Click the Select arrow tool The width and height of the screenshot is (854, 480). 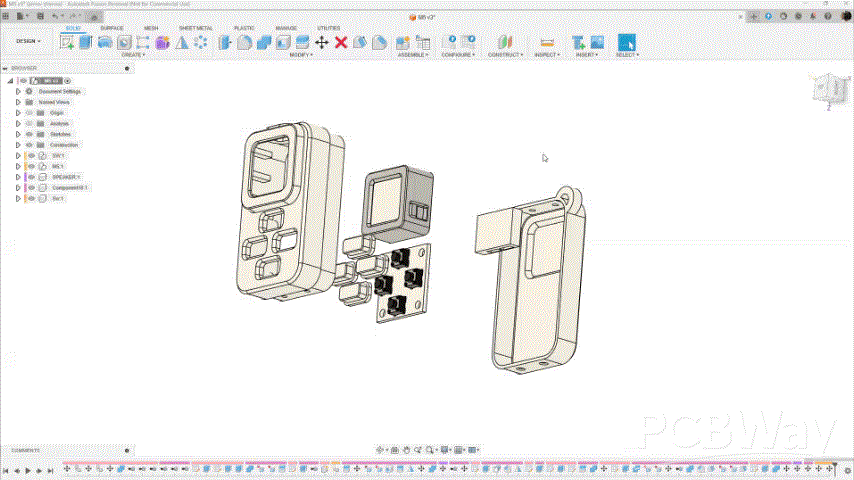(x=626, y=42)
